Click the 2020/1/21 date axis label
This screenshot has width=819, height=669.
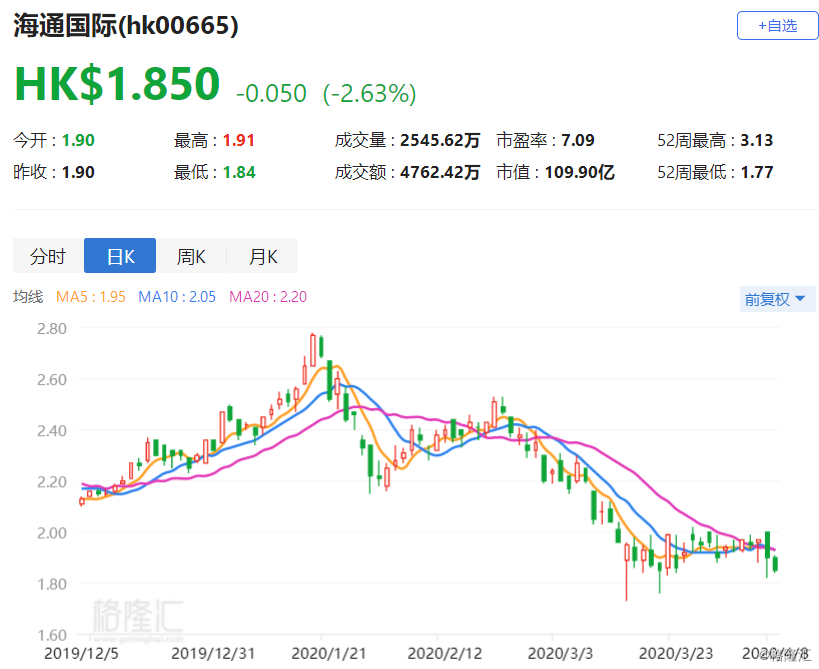pyautogui.click(x=329, y=653)
